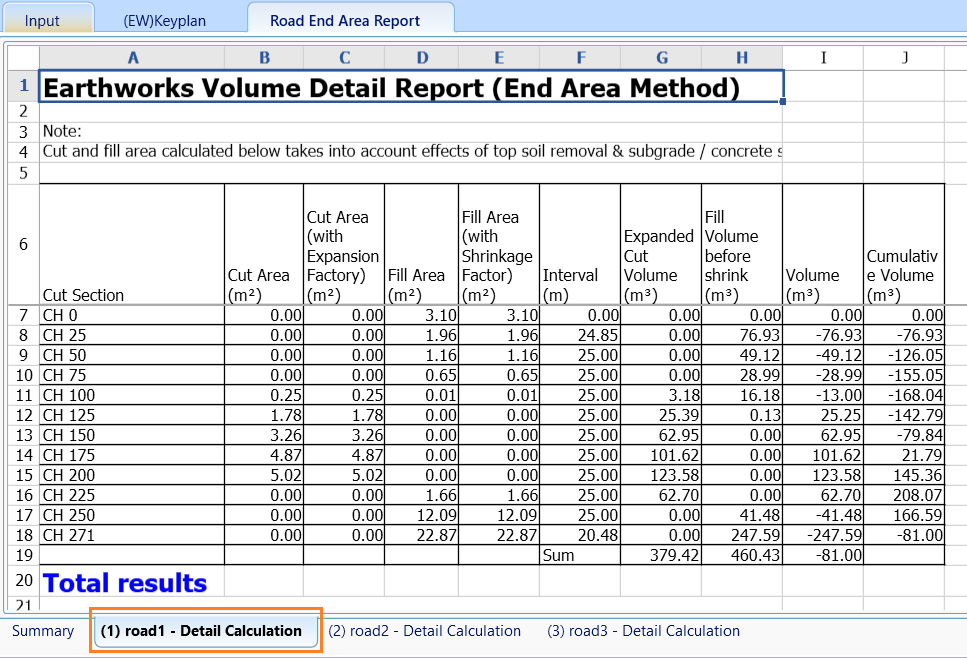The width and height of the screenshot is (967, 658).
Task: Select column A header
Action: [132, 58]
